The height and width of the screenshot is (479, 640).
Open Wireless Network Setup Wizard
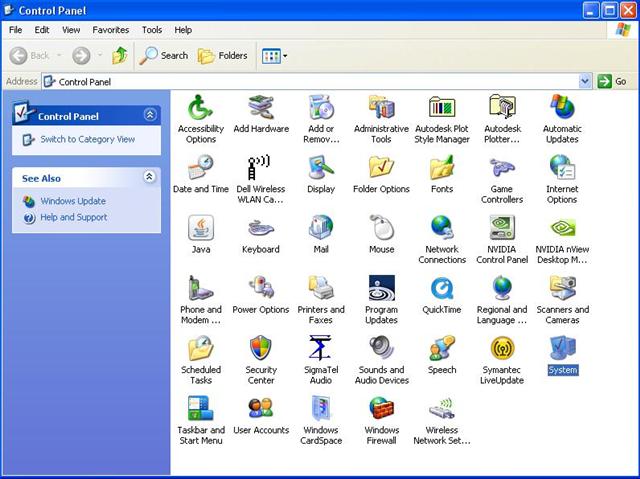(x=442, y=420)
